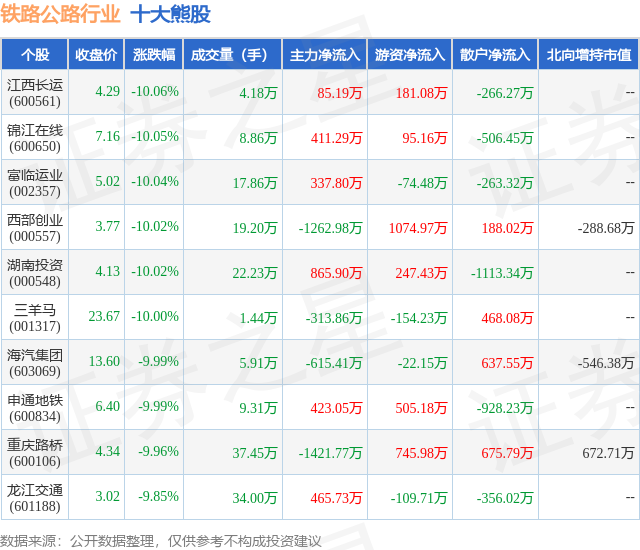The image size is (640, 550).
Task: Select the 锦江在线 (600650) stock cell
Action: [35, 138]
